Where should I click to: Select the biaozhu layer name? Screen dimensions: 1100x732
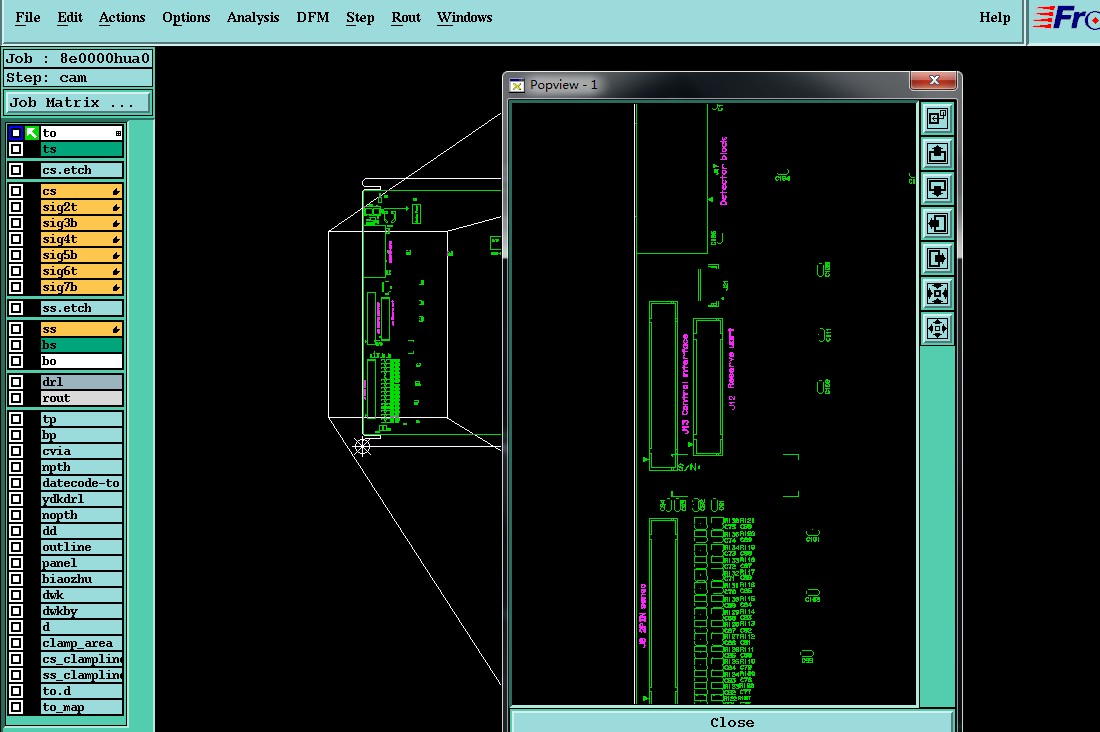point(81,579)
